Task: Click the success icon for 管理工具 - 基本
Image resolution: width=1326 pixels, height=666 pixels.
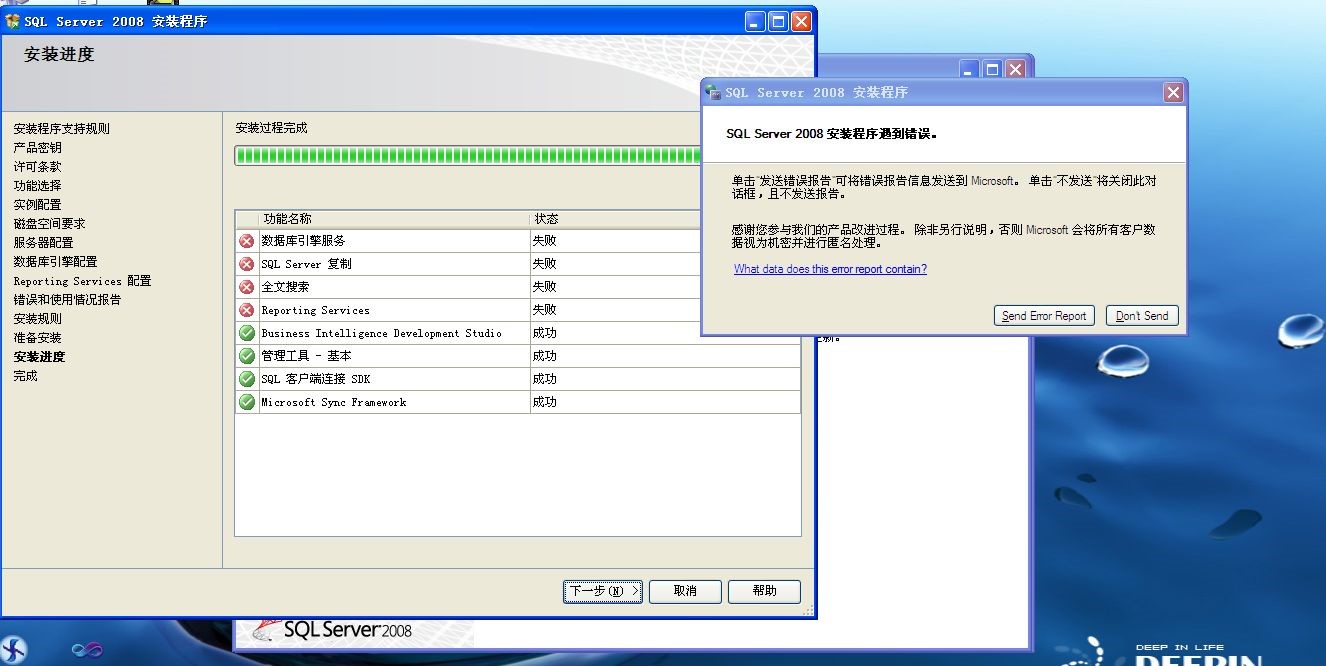Action: pyautogui.click(x=247, y=356)
